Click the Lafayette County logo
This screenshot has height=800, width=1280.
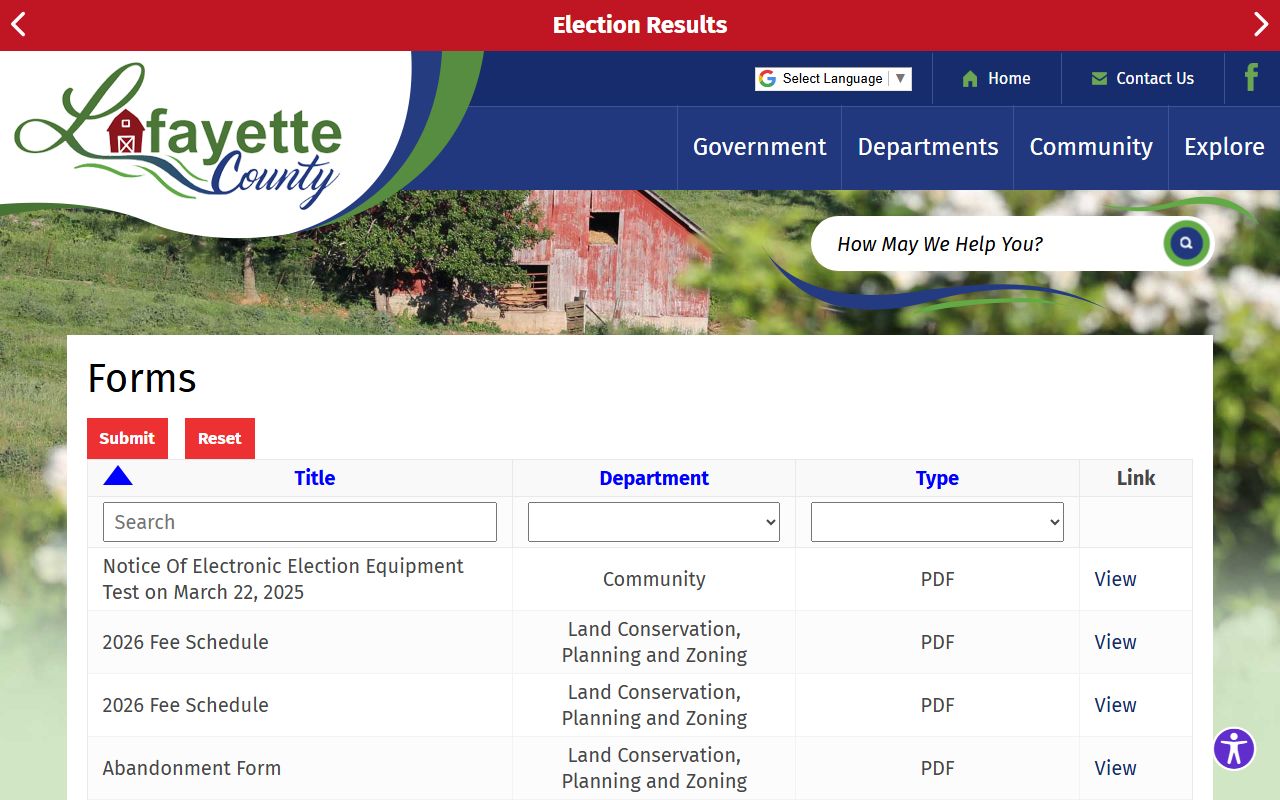tap(178, 135)
